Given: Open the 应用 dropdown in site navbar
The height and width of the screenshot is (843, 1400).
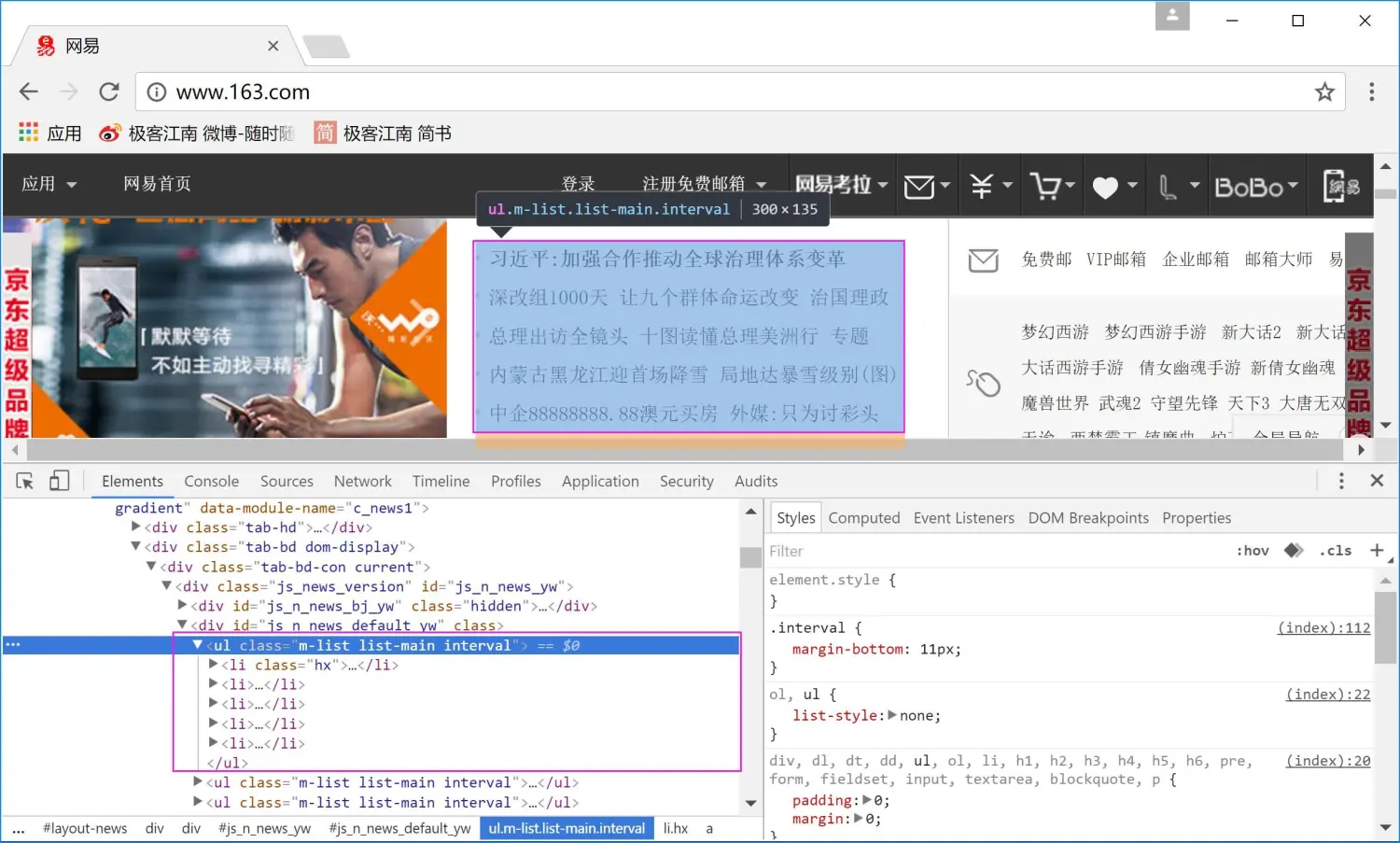Looking at the screenshot, I should click(49, 184).
